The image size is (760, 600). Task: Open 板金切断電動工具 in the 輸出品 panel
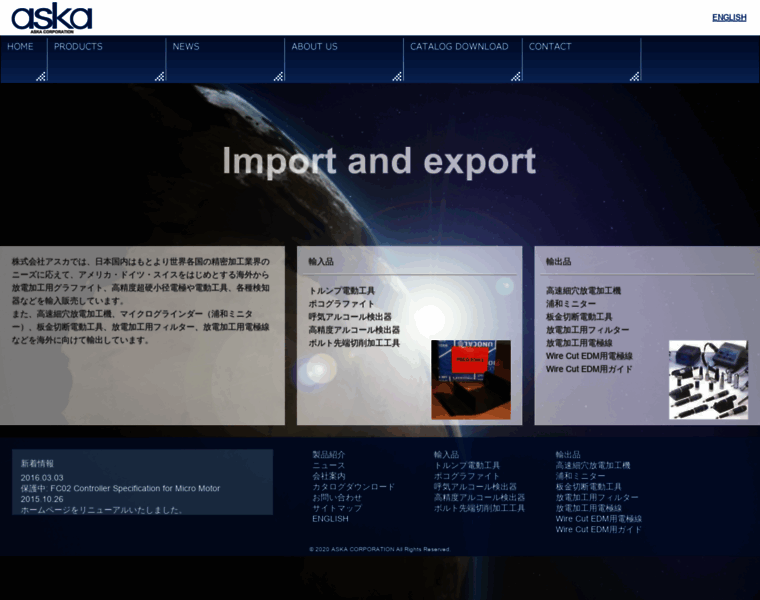[x=579, y=317]
